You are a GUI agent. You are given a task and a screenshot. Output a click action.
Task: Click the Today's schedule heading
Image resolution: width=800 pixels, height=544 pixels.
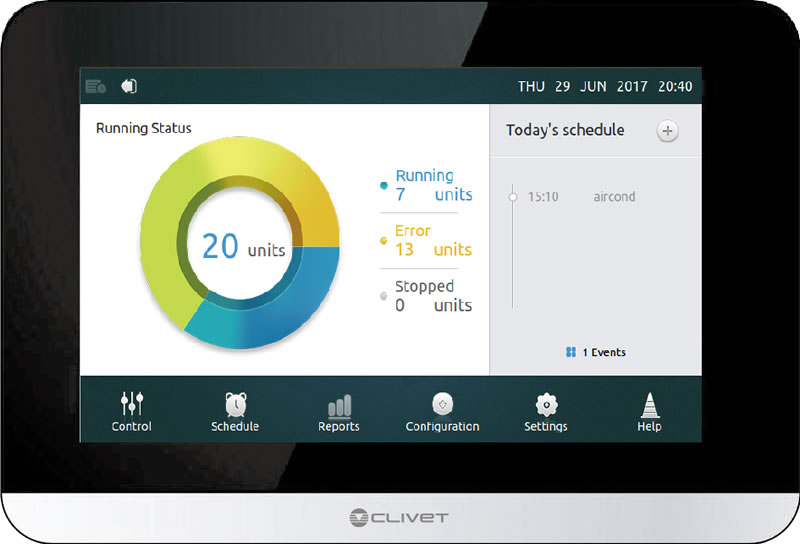(x=565, y=130)
